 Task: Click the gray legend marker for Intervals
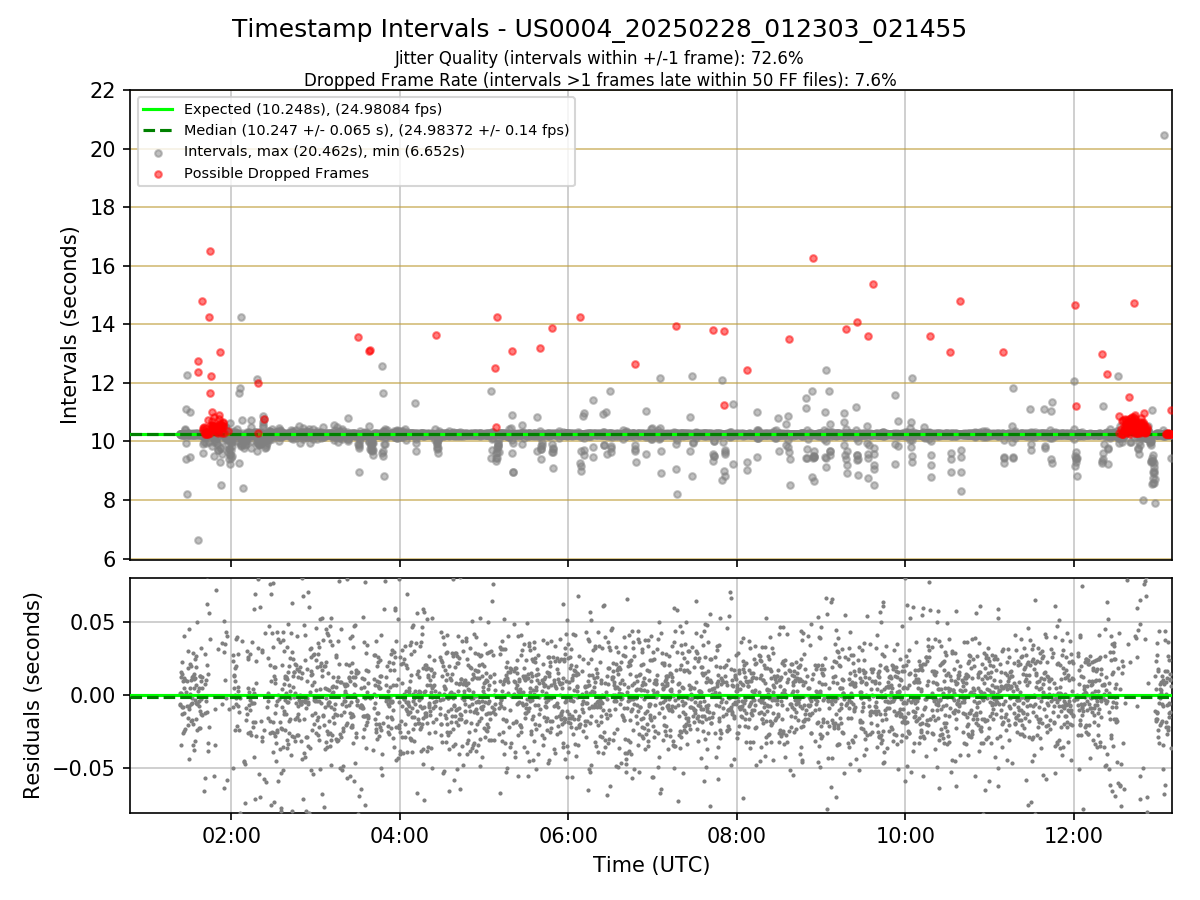point(160,152)
